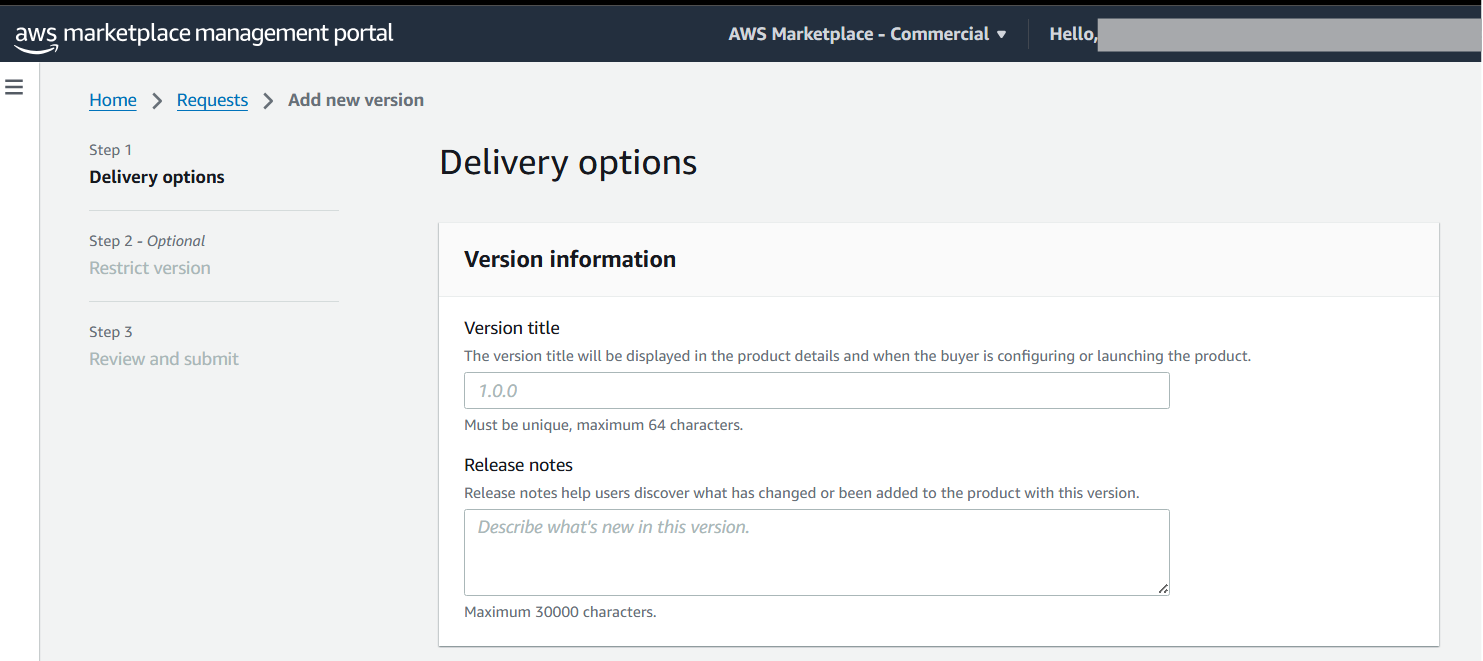
Task: Go to the Home breadcrumb link
Action: (113, 100)
